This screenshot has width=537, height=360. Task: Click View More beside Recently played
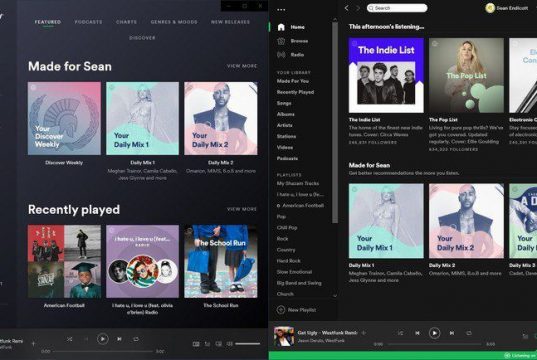(242, 209)
